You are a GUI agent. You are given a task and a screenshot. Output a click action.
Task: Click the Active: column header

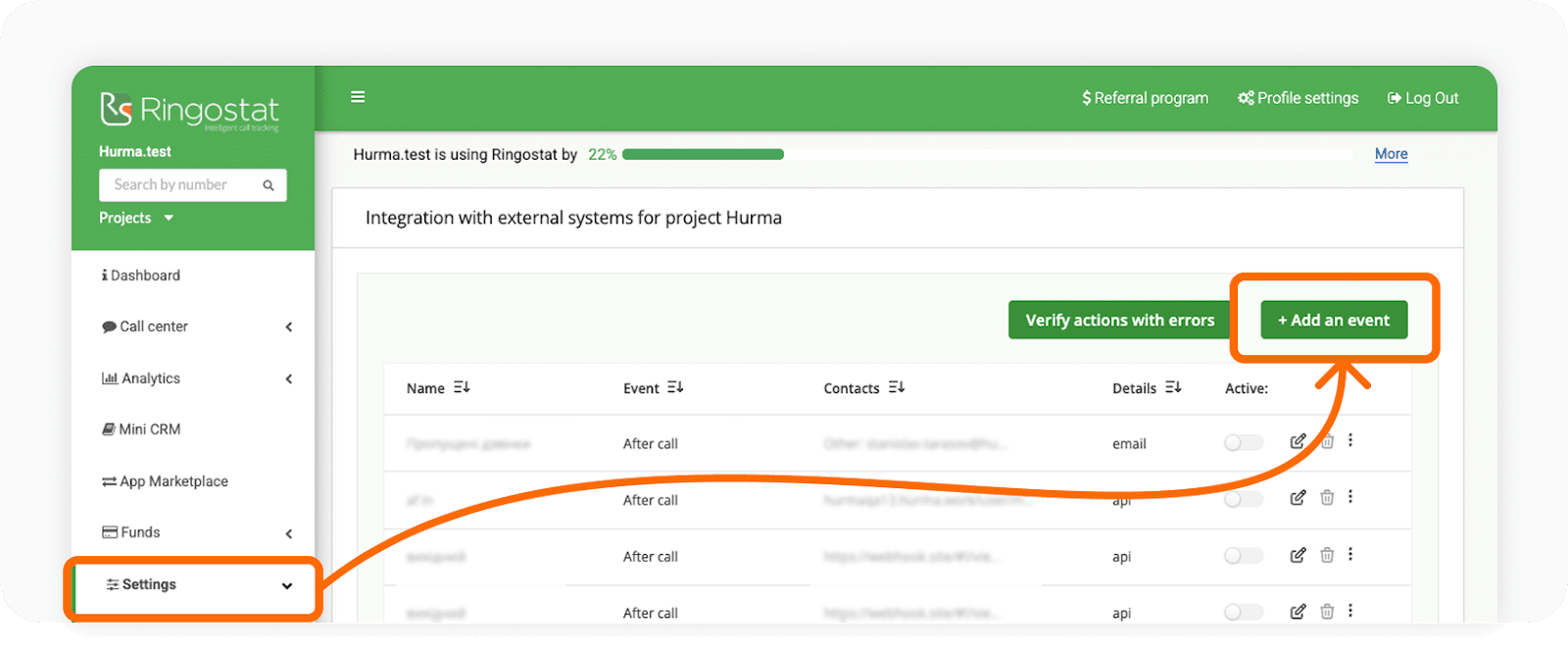coord(1247,389)
